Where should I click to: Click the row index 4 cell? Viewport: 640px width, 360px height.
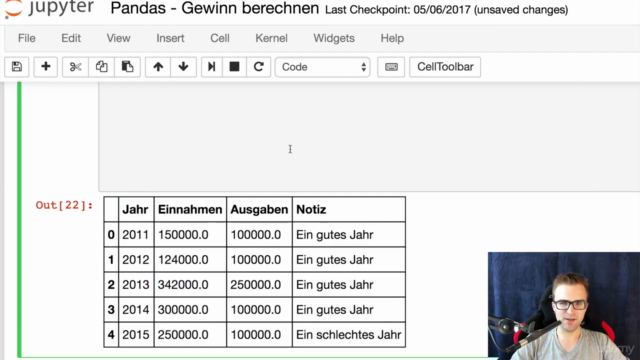pos(111,335)
